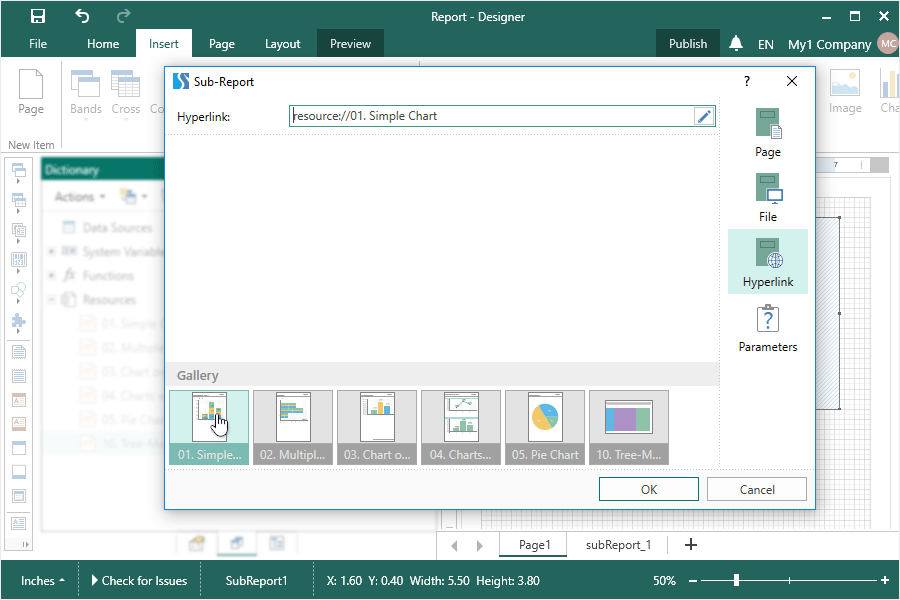Click the first bands icon in left toolbox
Viewport: 900px width, 600px height.
18,170
